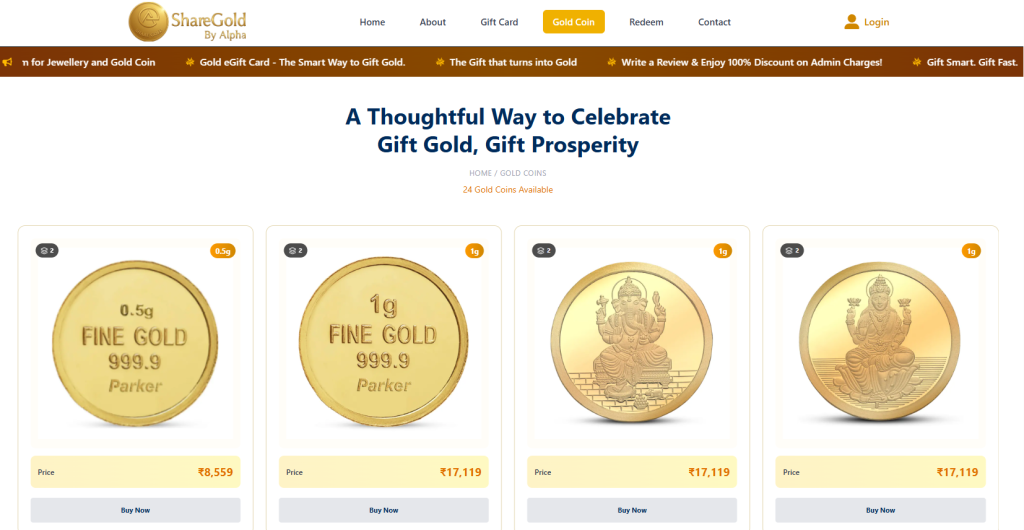Click weight badge on 1g Fine Gold card

pos(474,251)
